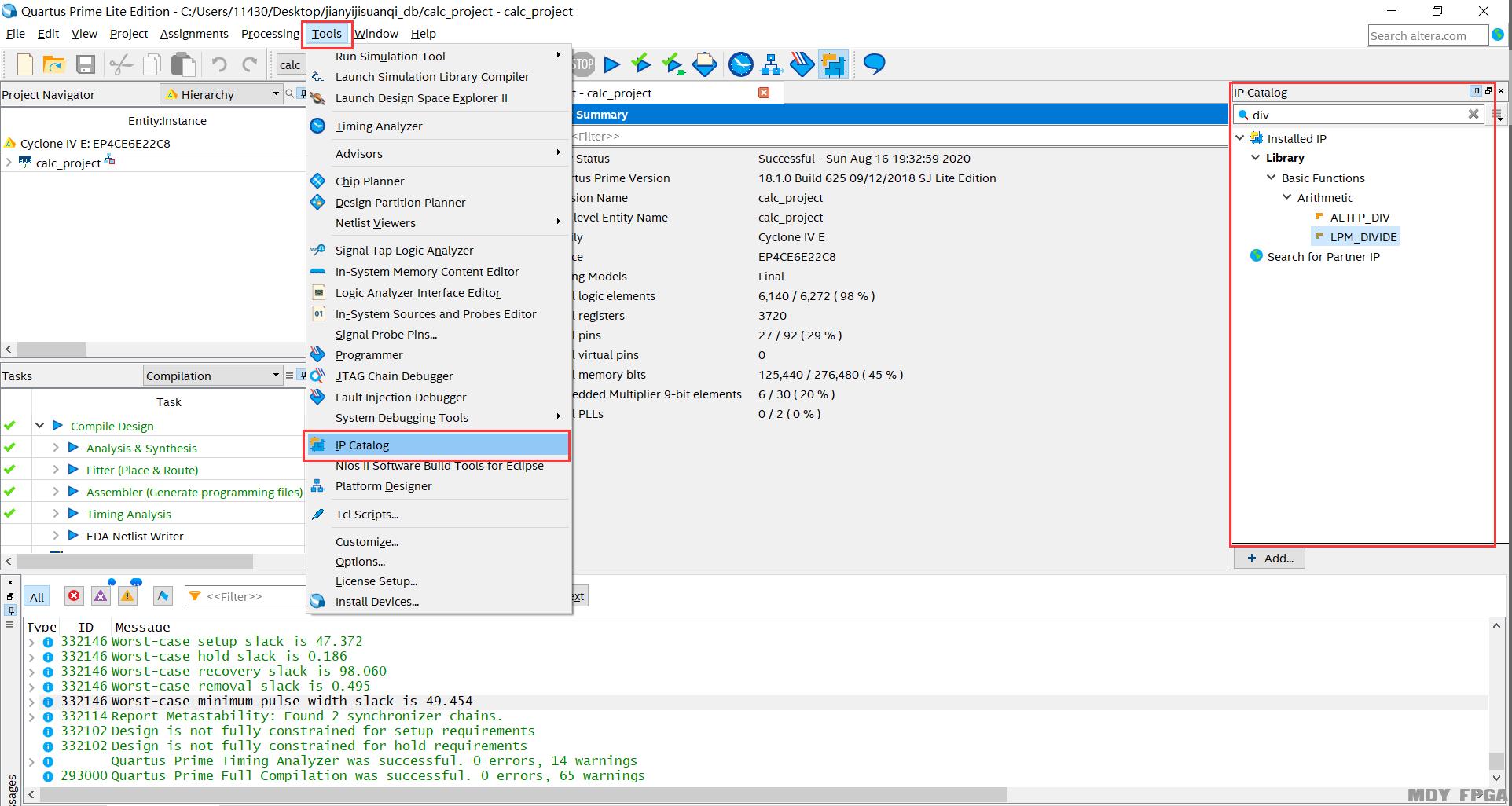Image resolution: width=1512 pixels, height=806 pixels.
Task: Open the Compilation dropdown in Tasks
Action: pos(213,376)
